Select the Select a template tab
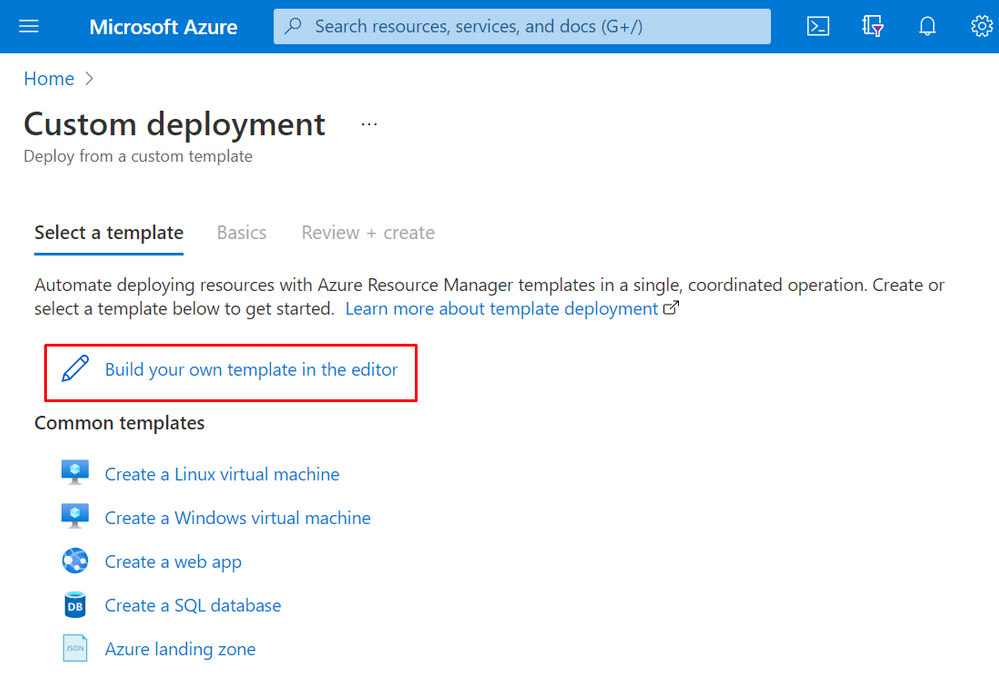This screenshot has height=680, width=999. [x=109, y=233]
